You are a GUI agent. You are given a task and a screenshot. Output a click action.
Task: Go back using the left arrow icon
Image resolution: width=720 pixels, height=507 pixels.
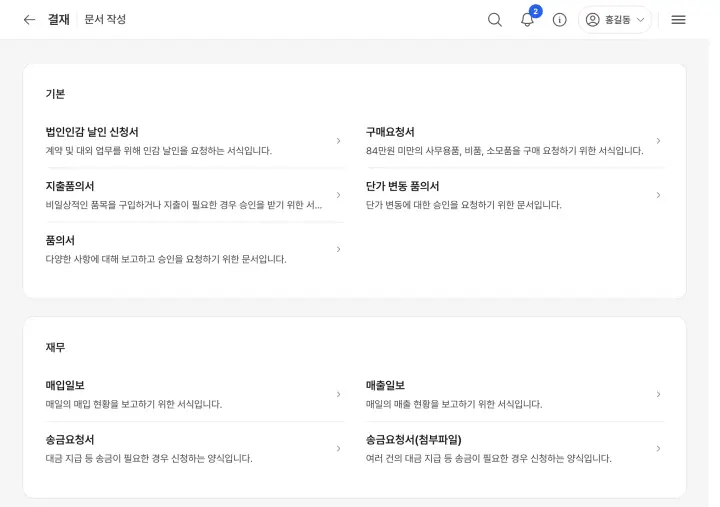click(29, 20)
